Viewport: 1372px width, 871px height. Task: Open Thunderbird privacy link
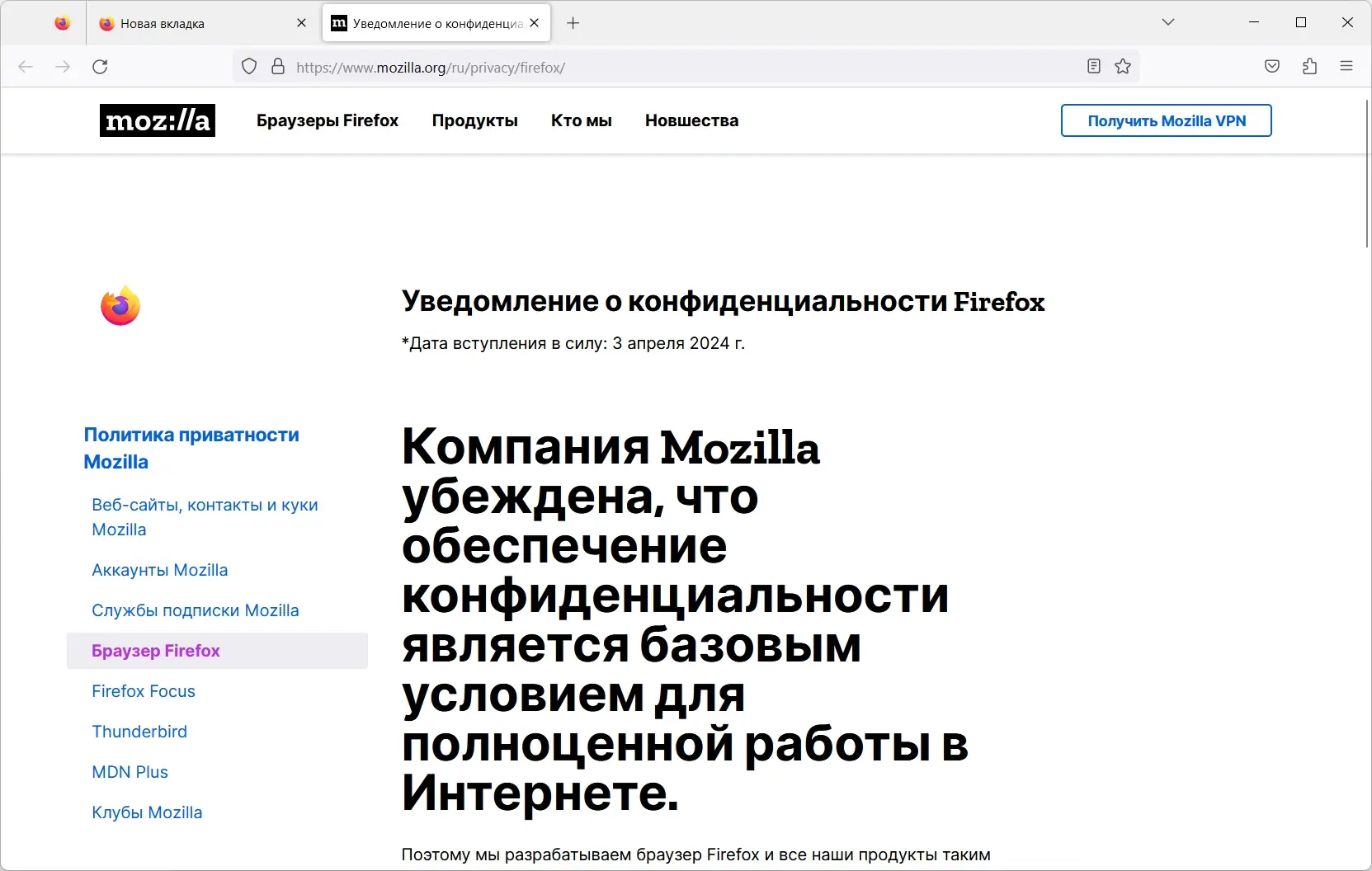tap(139, 732)
